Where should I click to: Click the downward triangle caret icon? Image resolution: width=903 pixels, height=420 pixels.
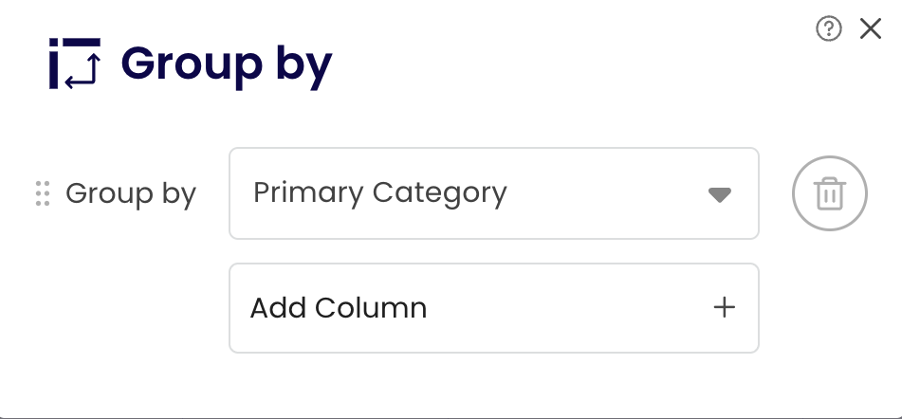coord(720,194)
